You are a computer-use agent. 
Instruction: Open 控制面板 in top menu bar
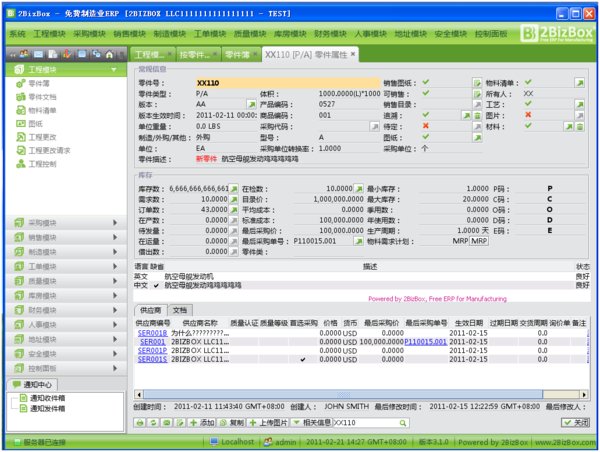pyautogui.click(x=491, y=34)
